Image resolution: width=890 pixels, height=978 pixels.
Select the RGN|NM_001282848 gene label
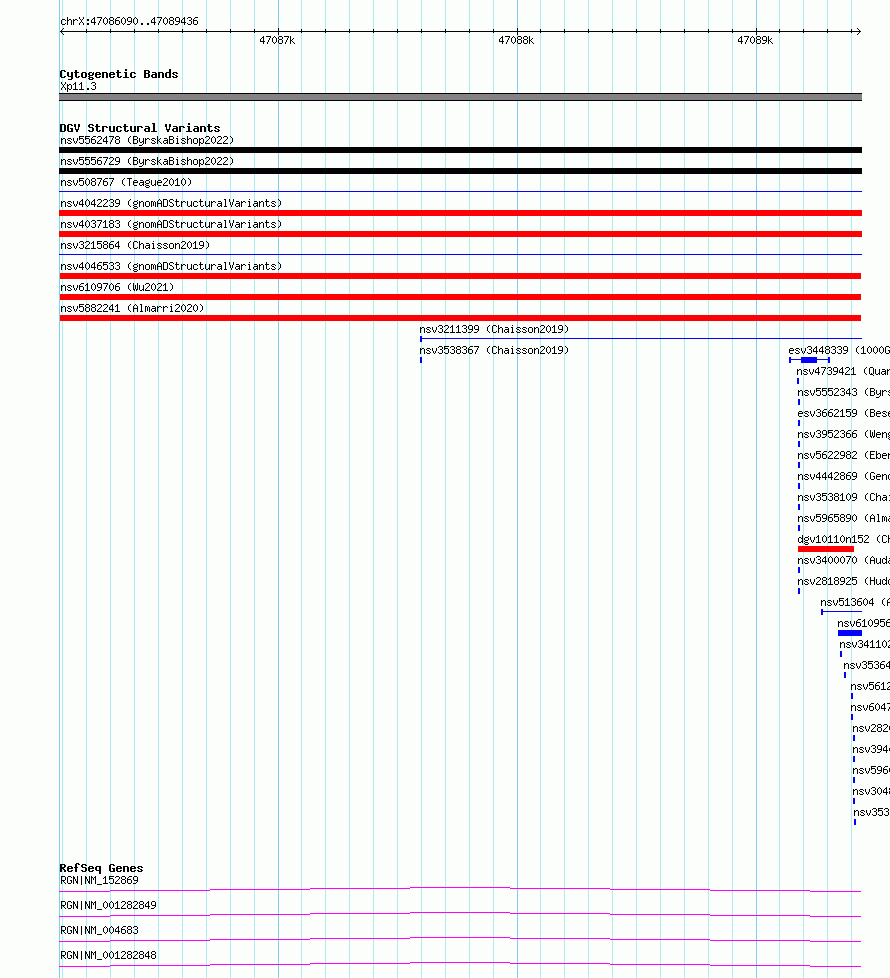click(108, 956)
